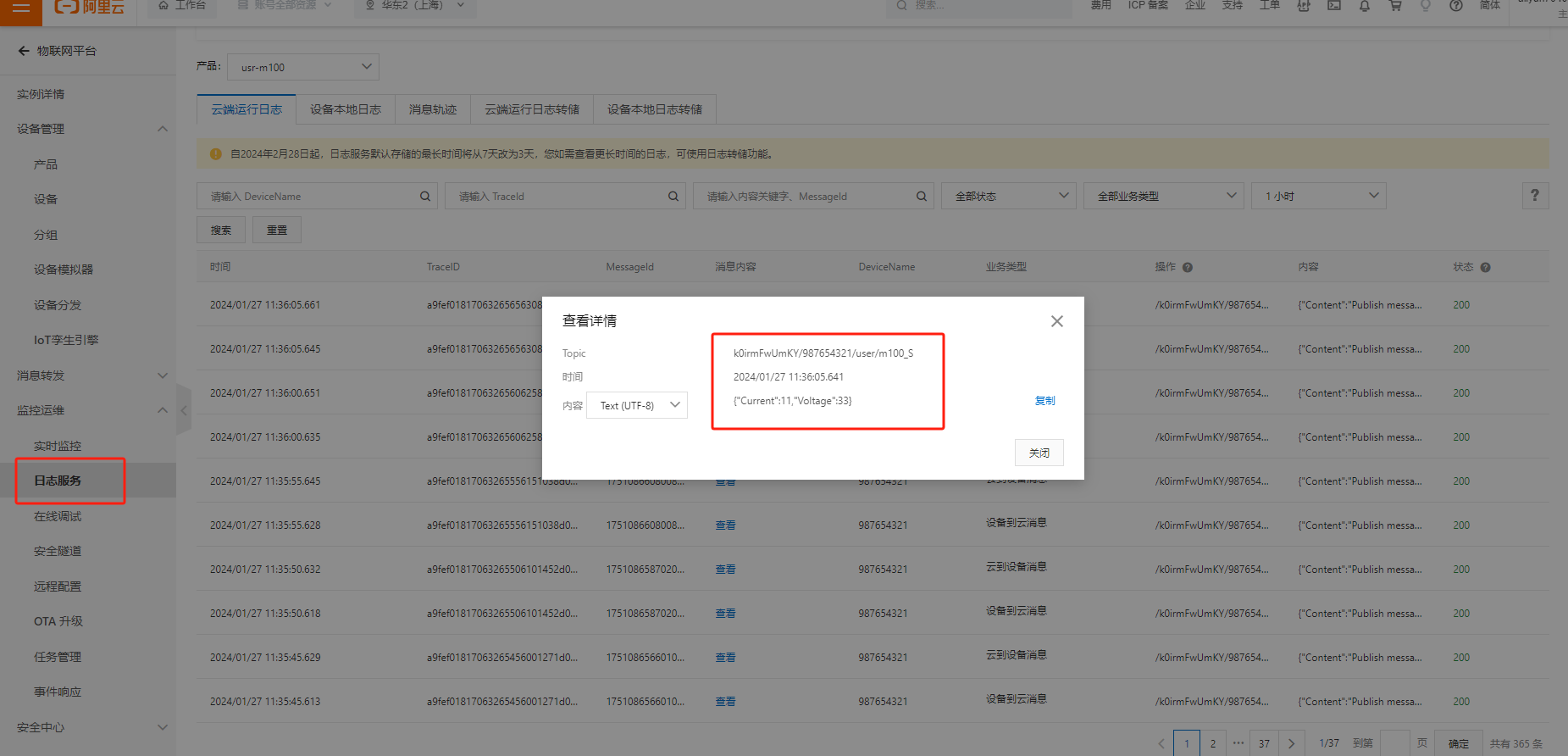The image size is (1568, 756).
Task: Close the 查看详情 dialog with the X icon
Action: [1056, 321]
